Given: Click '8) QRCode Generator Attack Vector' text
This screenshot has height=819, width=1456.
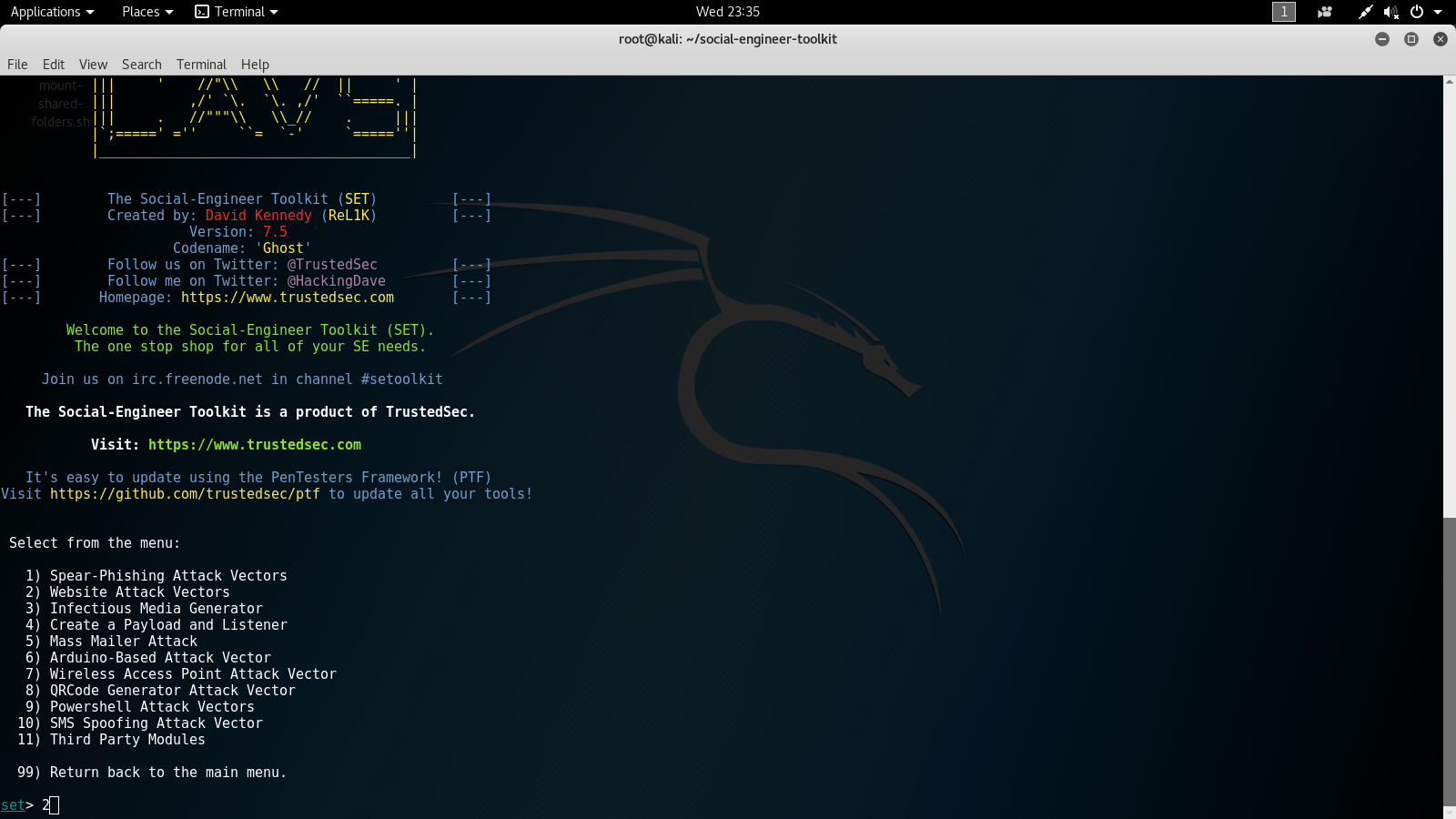Looking at the screenshot, I should (160, 691).
